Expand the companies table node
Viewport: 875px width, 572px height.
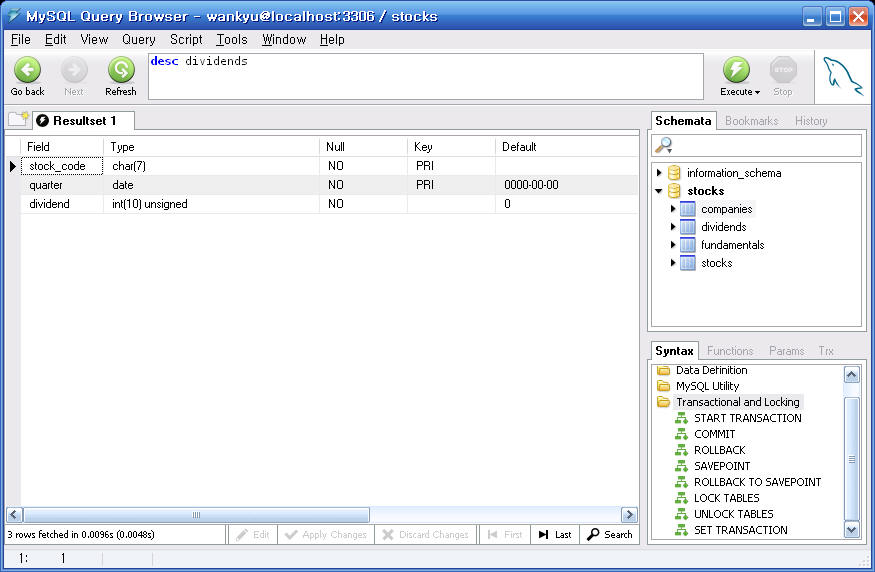click(673, 209)
